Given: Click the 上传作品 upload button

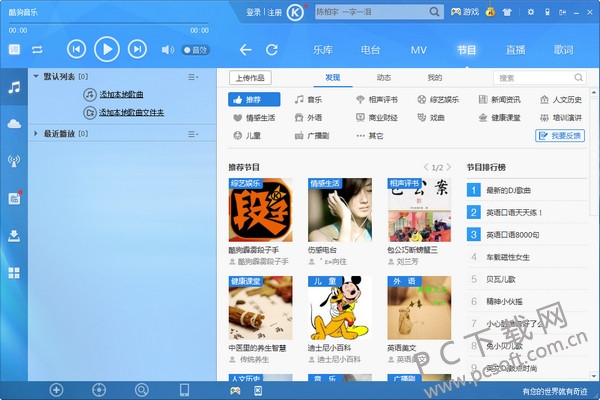Looking at the screenshot, I should [x=250, y=78].
